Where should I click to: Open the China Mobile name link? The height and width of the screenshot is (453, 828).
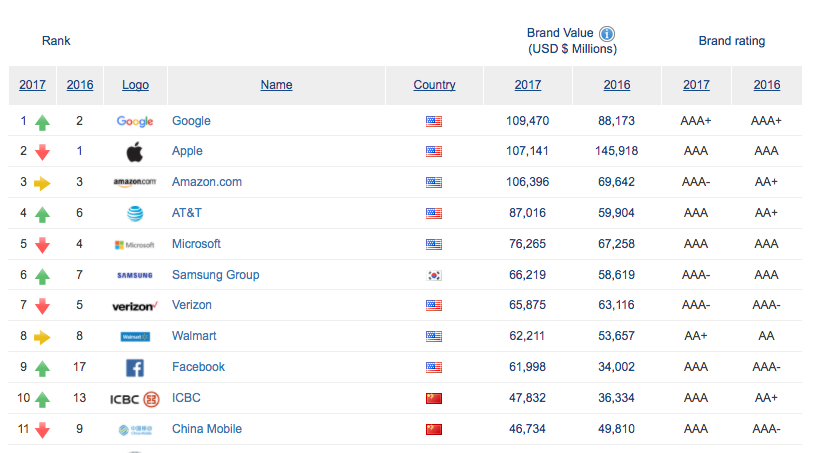pos(206,429)
